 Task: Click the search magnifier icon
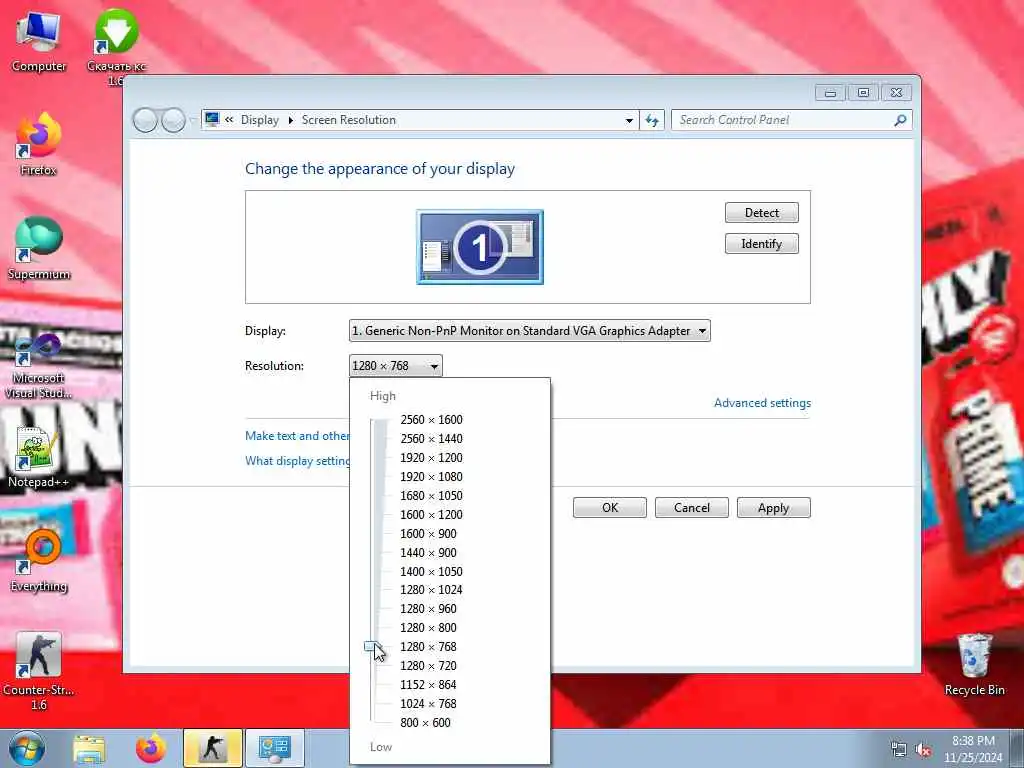[900, 120]
